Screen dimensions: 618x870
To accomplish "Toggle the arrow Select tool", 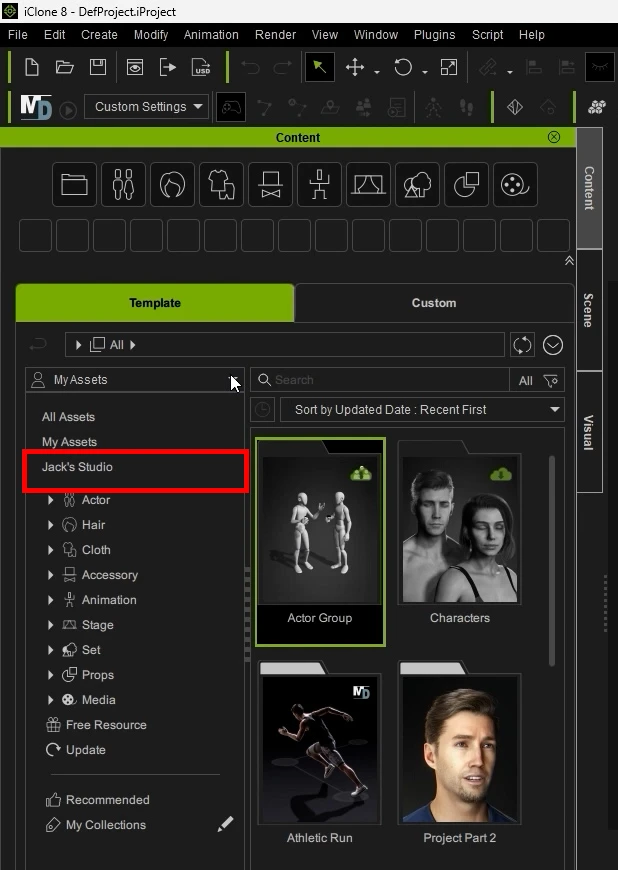I will [x=319, y=68].
